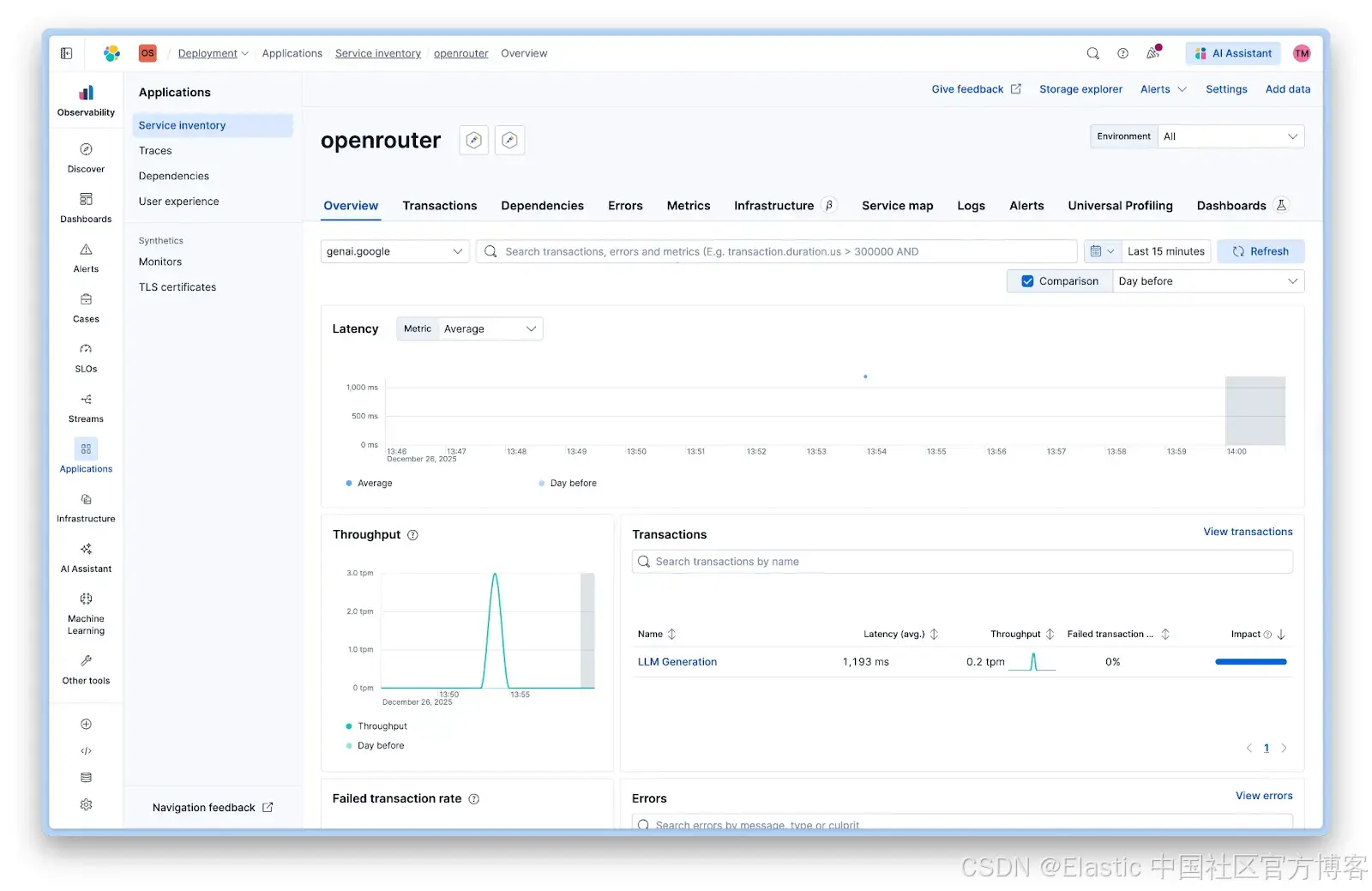Screen dimensions: 1372x891
Task: Open Streams in the sidebar
Action: click(86, 408)
